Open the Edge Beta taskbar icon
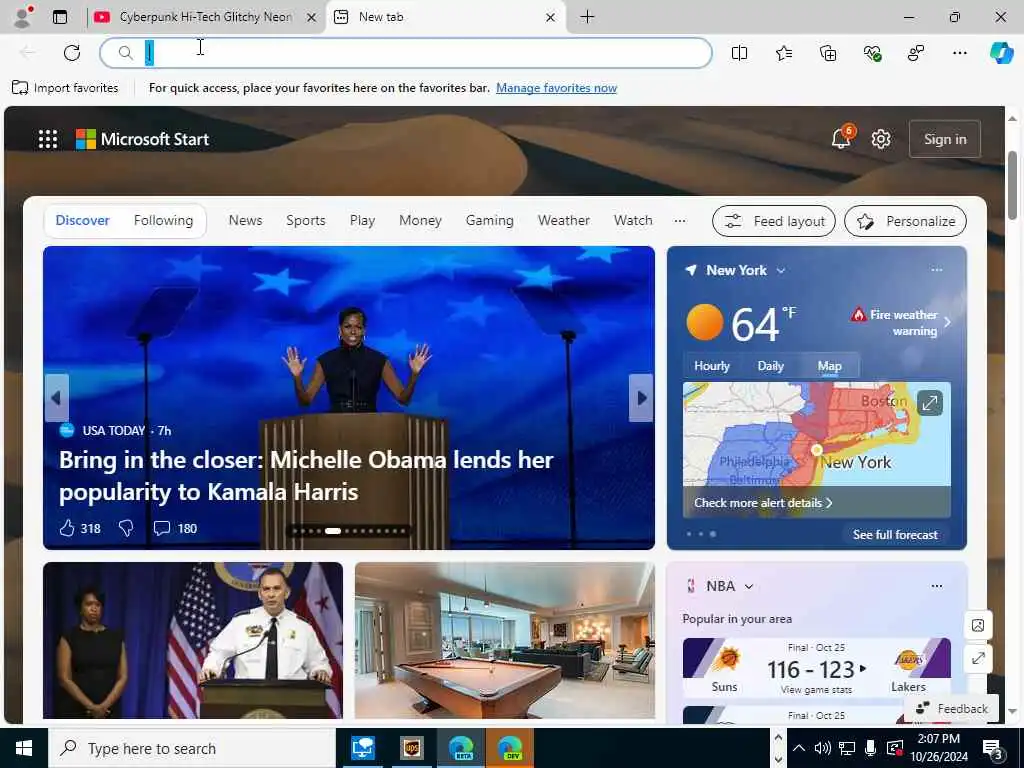 461,748
